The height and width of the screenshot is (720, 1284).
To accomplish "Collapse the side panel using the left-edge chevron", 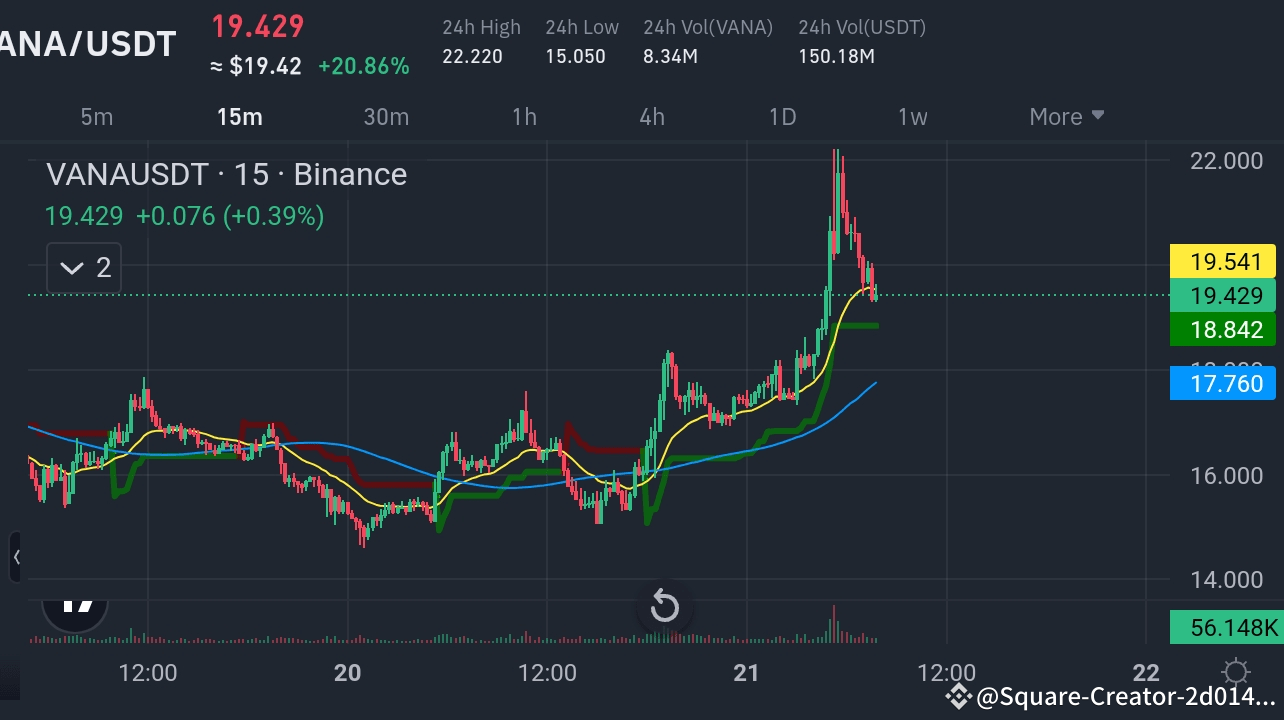I will click(x=17, y=557).
